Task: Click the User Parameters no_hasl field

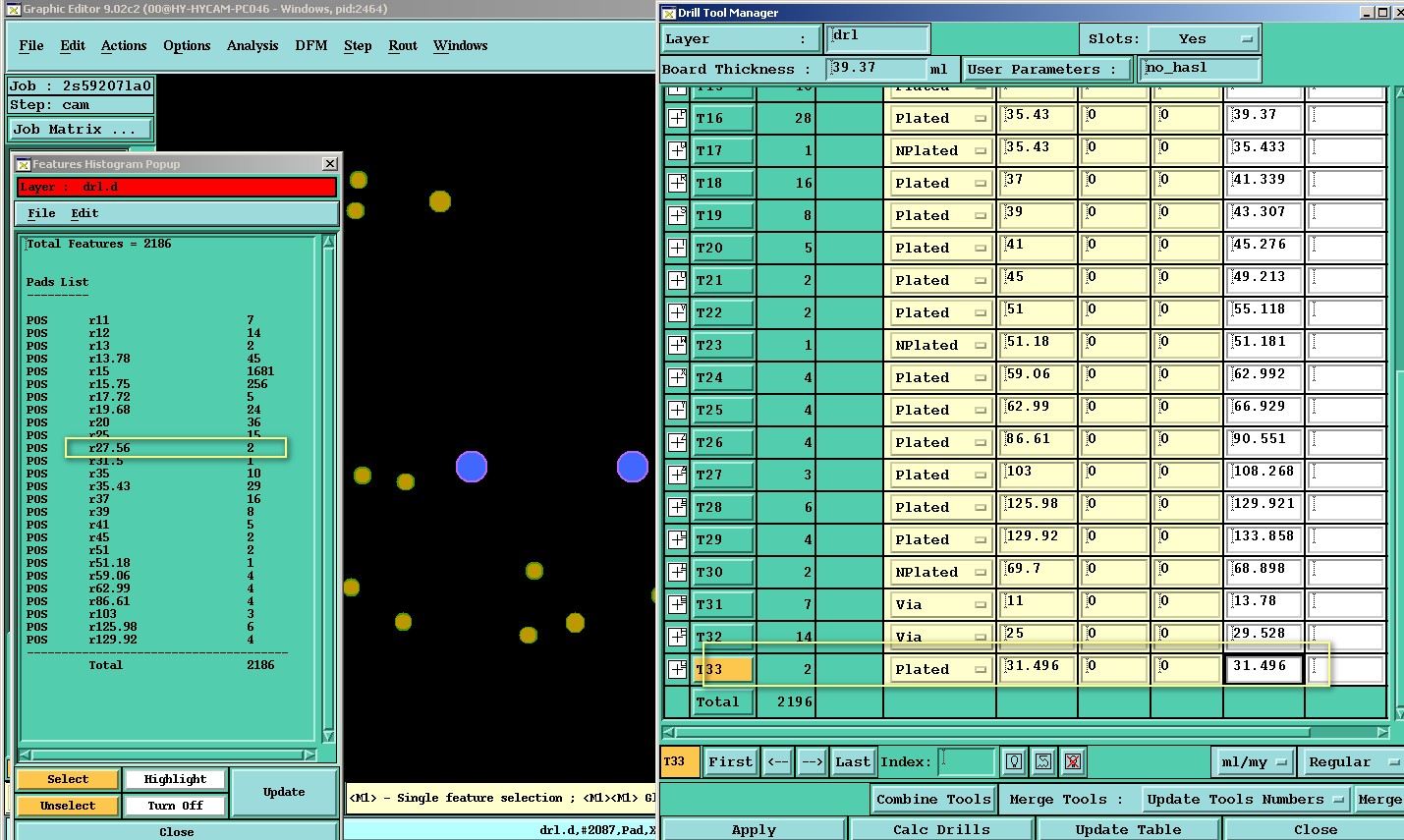Action: click(1200, 68)
